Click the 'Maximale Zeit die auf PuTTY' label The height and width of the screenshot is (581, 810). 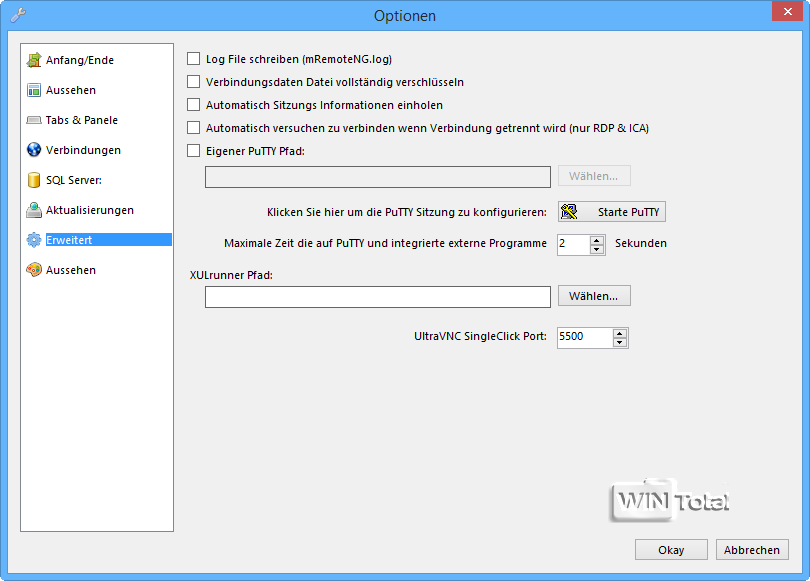(385, 243)
